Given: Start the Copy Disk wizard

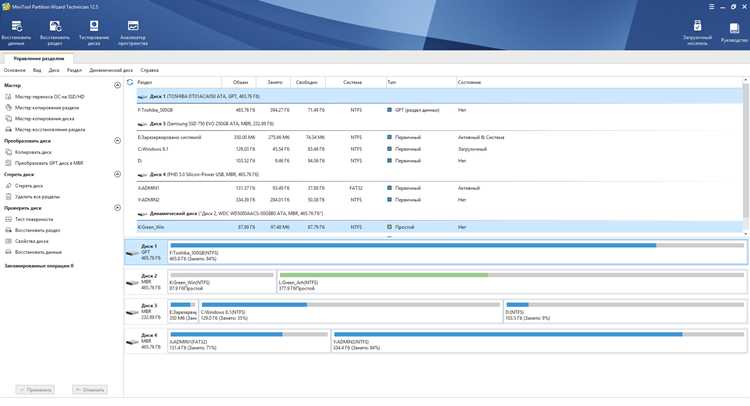Looking at the screenshot, I should pos(40,119).
